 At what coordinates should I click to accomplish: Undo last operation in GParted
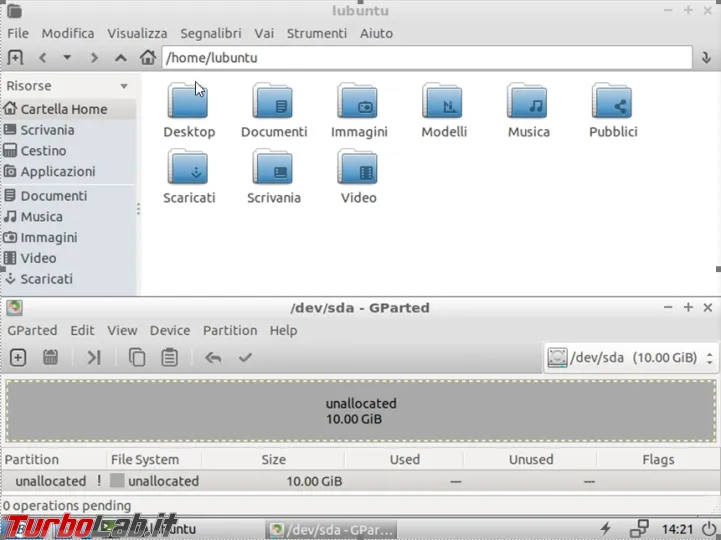click(x=213, y=357)
